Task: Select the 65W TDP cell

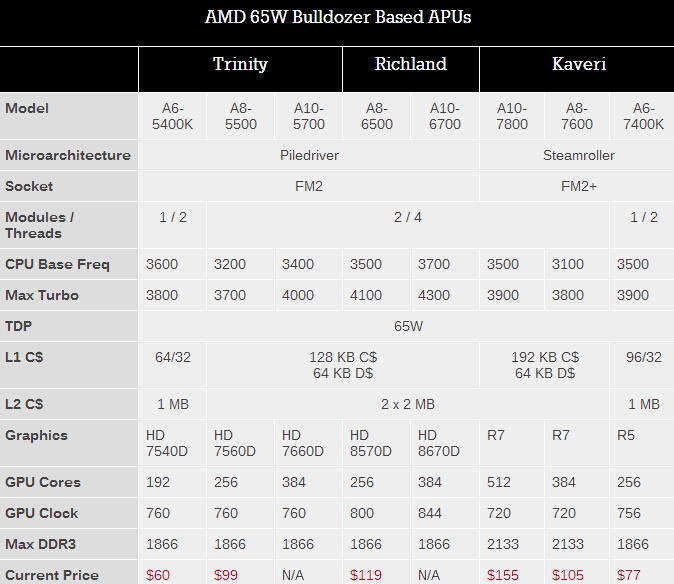Action: [408, 326]
